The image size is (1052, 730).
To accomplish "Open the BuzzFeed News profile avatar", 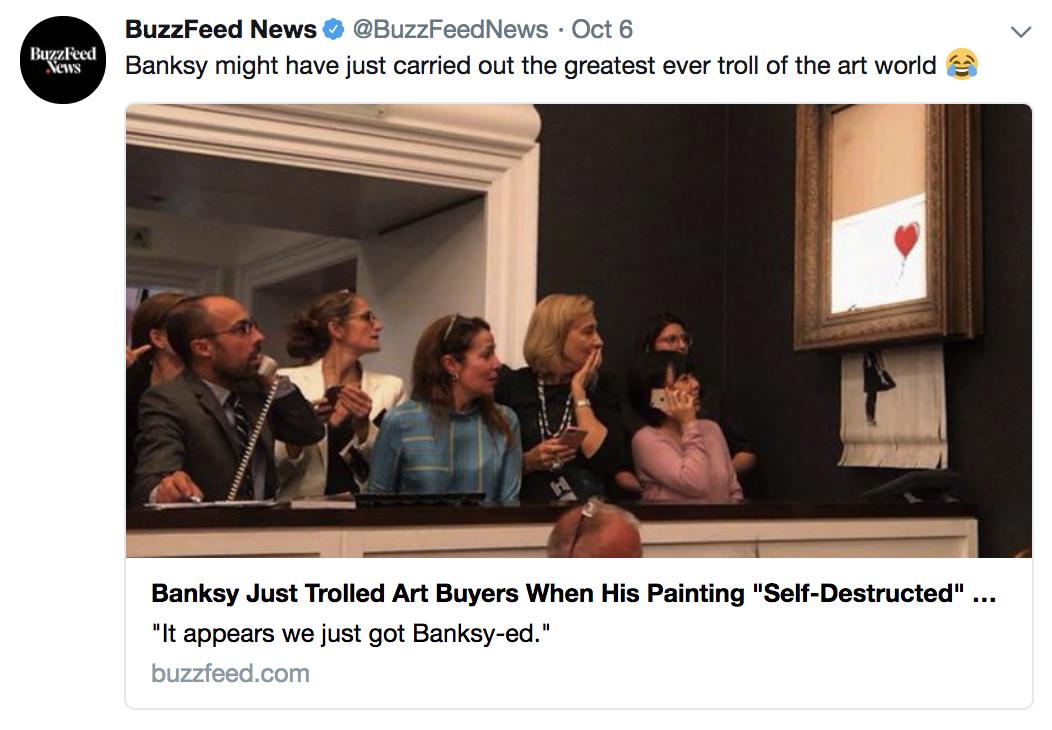I will [x=64, y=60].
